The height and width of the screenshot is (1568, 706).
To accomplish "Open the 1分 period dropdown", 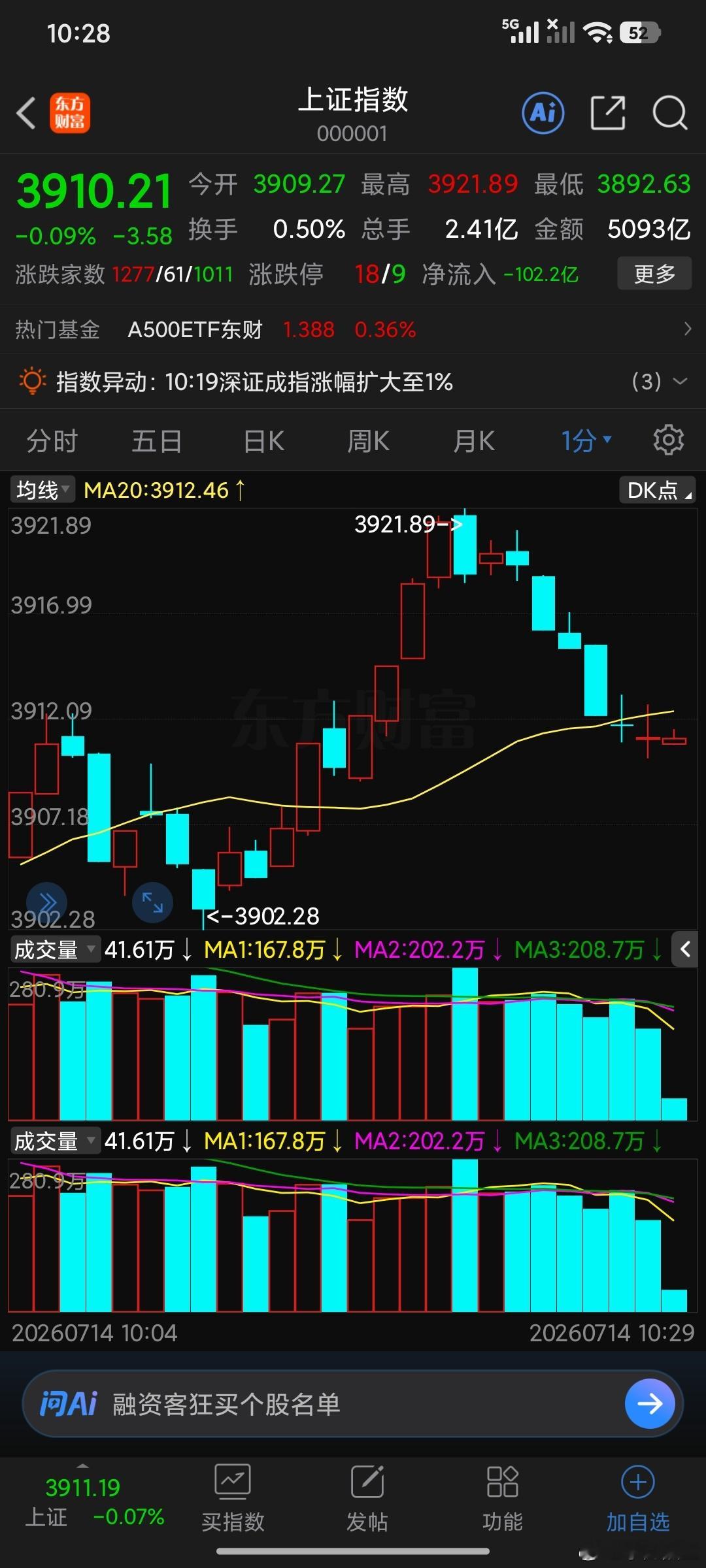I will coord(586,440).
